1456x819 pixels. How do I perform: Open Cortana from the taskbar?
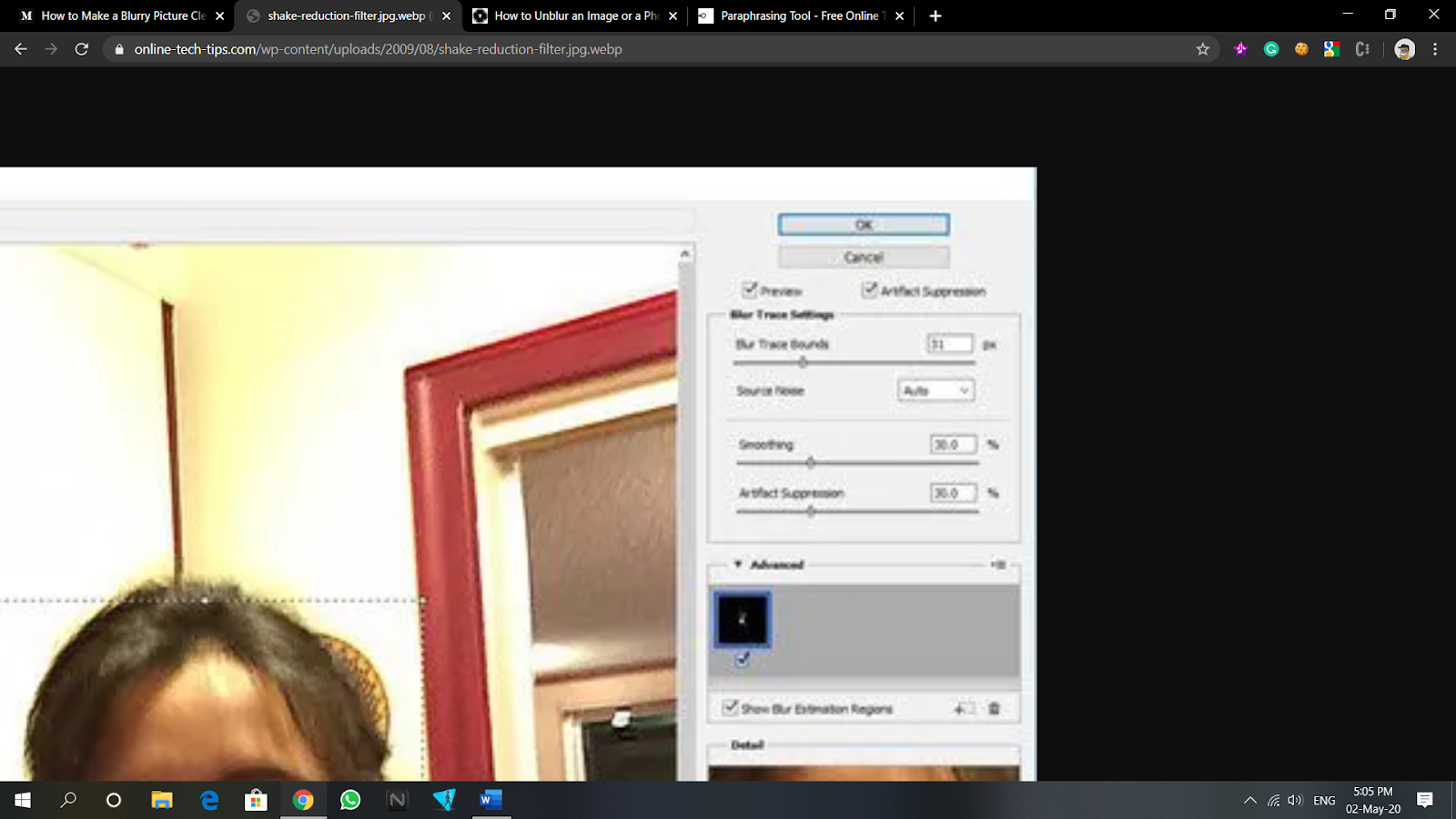coord(114,800)
